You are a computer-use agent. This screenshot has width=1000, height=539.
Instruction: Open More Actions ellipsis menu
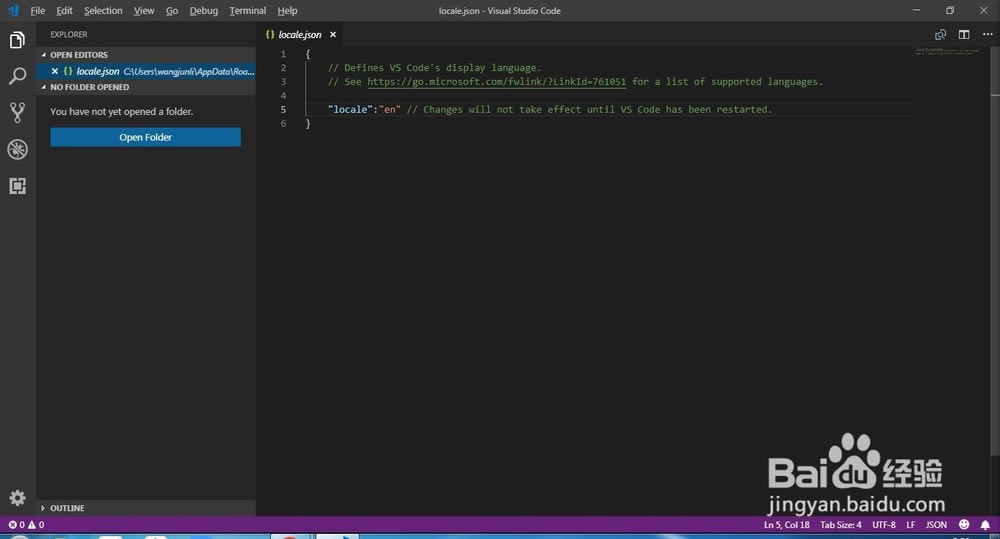[x=987, y=34]
